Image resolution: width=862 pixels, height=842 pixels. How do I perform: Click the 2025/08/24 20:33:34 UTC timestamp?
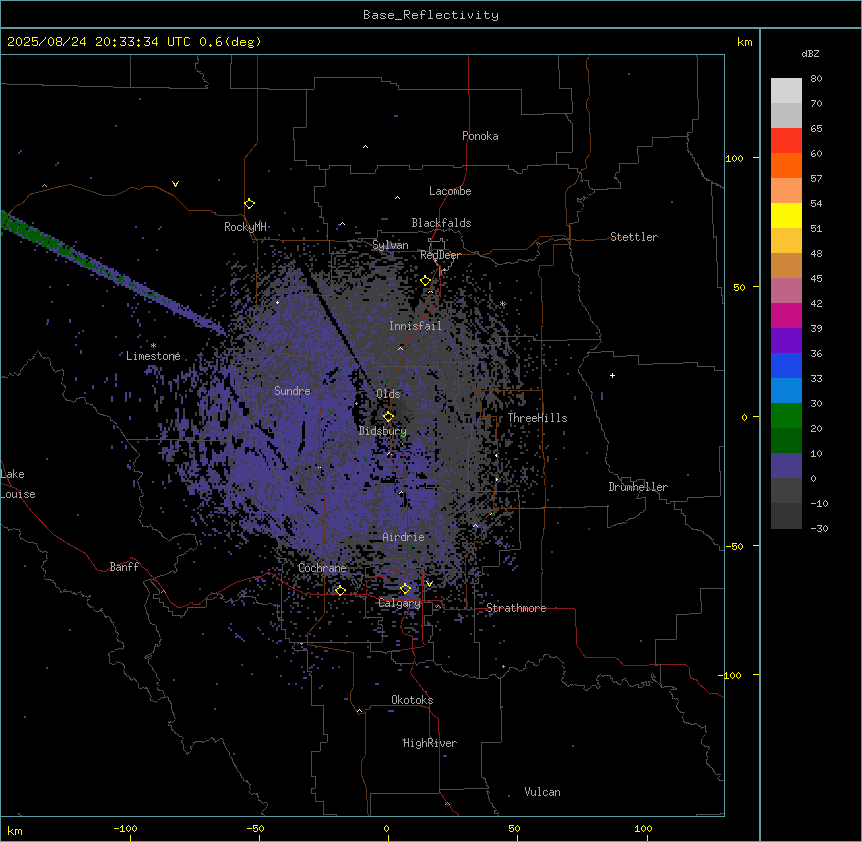click(x=99, y=42)
